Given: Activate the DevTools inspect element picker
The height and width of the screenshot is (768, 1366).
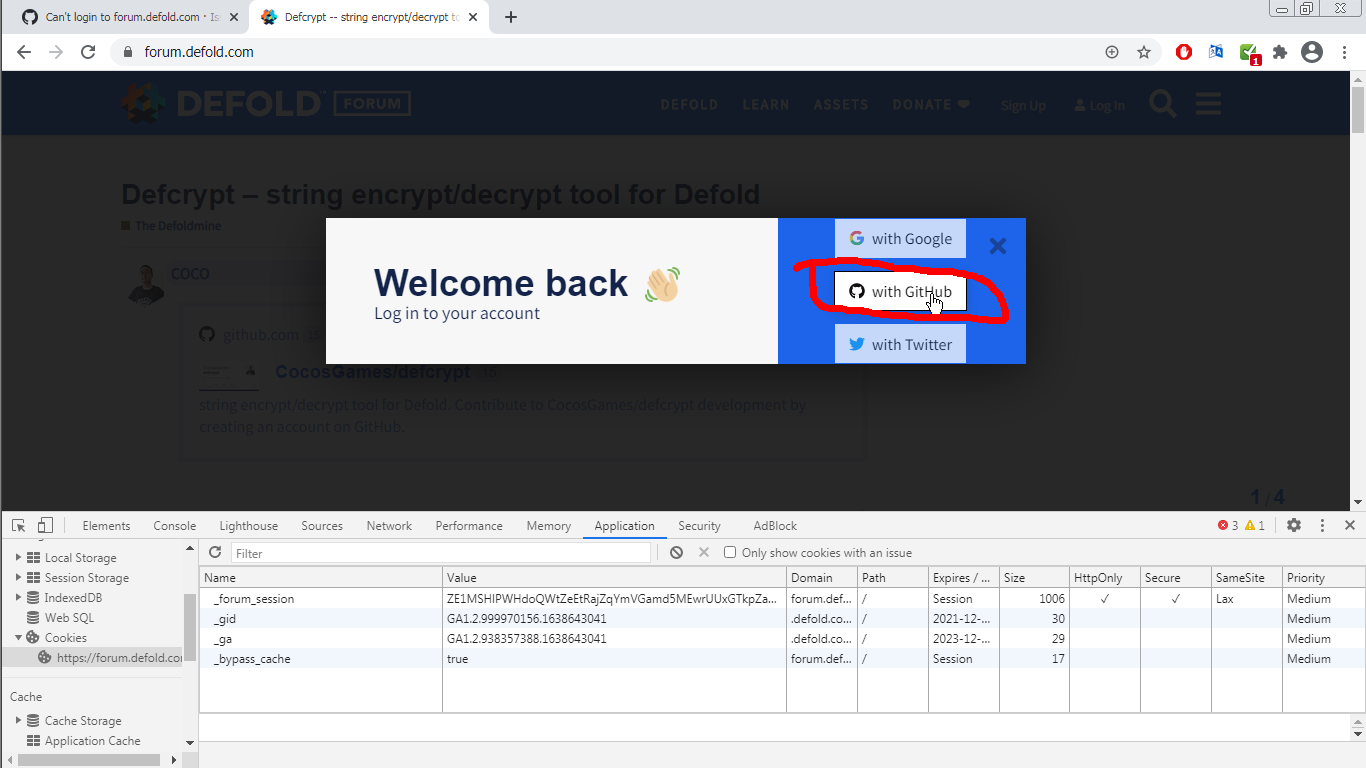Looking at the screenshot, I should tap(19, 525).
